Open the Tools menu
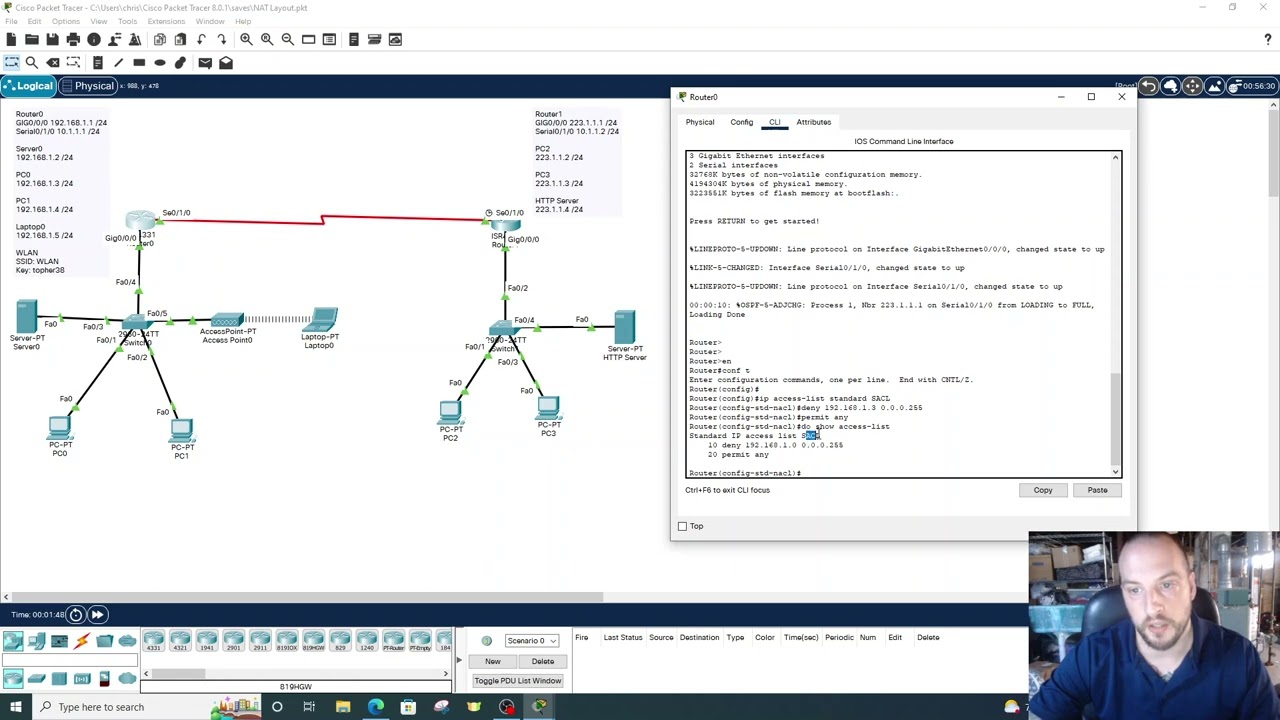Screen dimensions: 1280x720 127,21
